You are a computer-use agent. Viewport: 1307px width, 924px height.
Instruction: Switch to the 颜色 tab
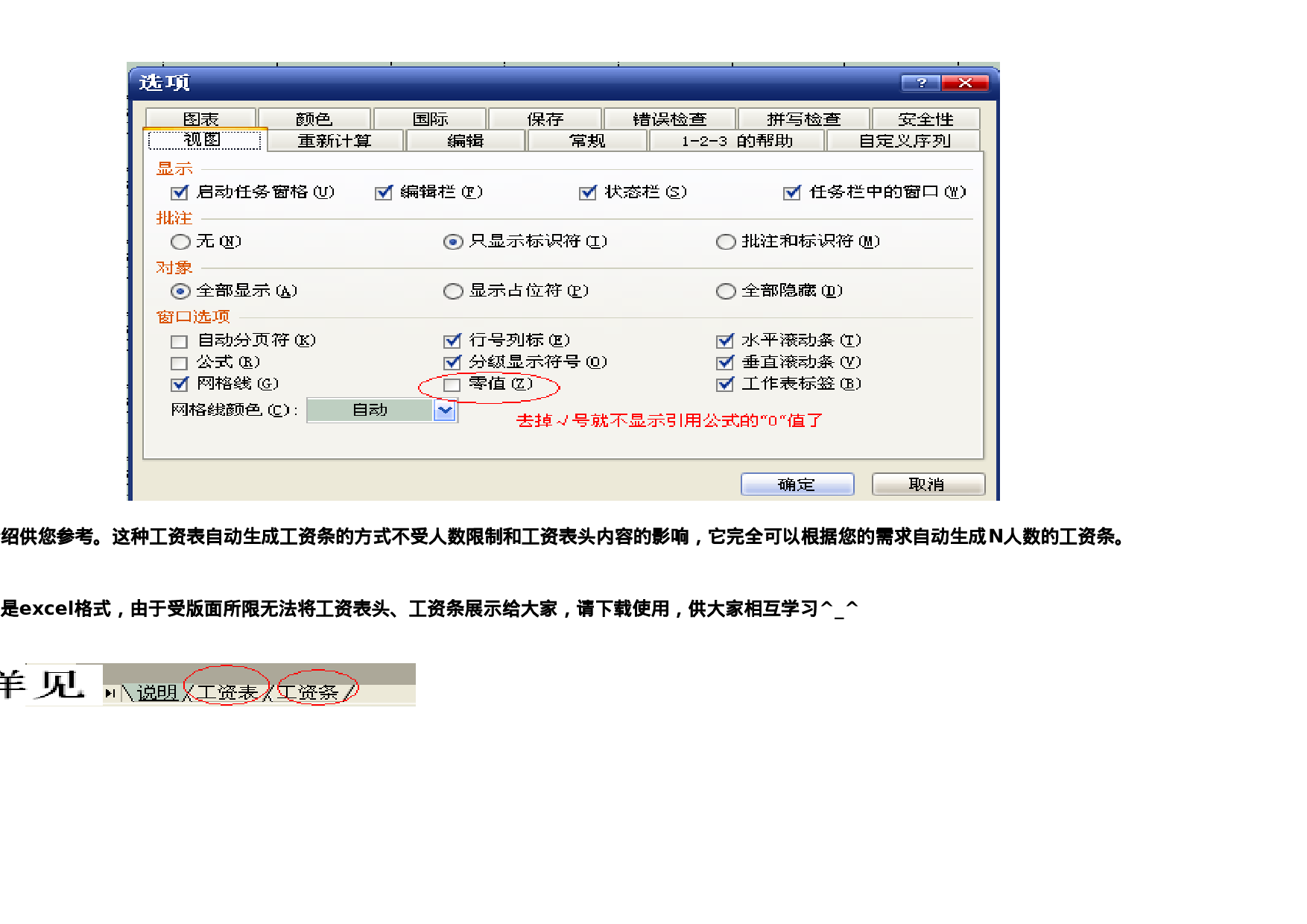click(313, 118)
